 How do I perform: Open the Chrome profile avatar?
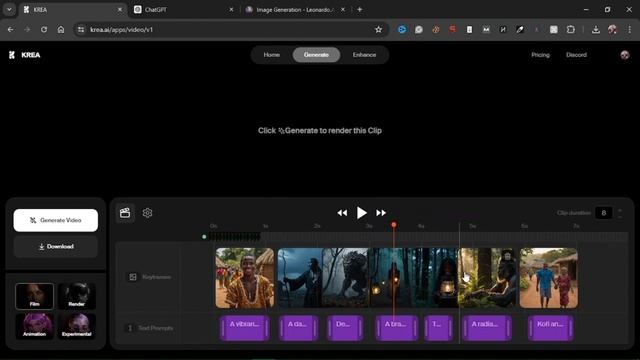pyautogui.click(x=612, y=29)
